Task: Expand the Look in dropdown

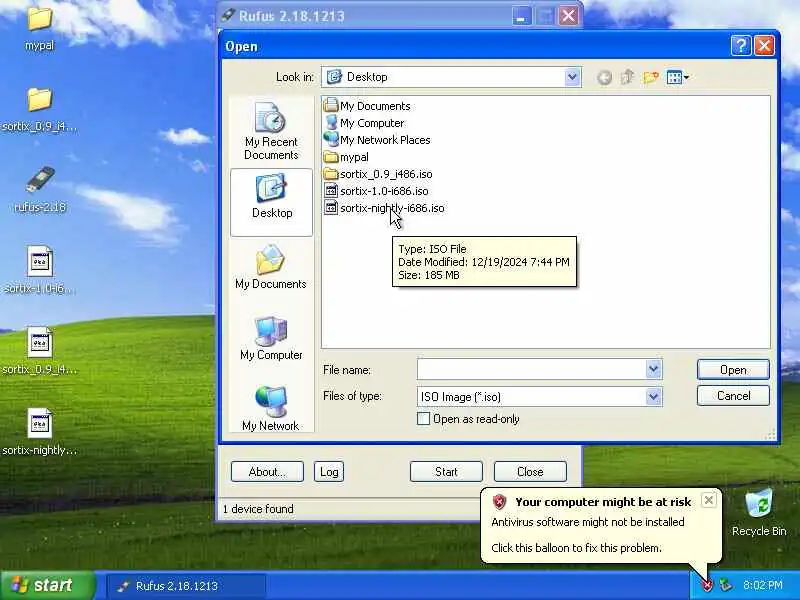Action: click(572, 77)
